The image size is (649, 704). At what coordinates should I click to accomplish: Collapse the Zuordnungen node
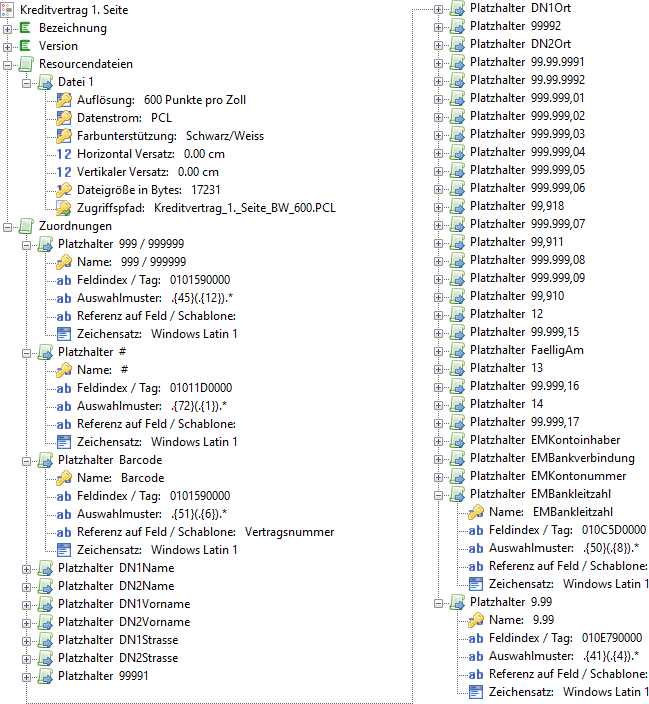8,226
